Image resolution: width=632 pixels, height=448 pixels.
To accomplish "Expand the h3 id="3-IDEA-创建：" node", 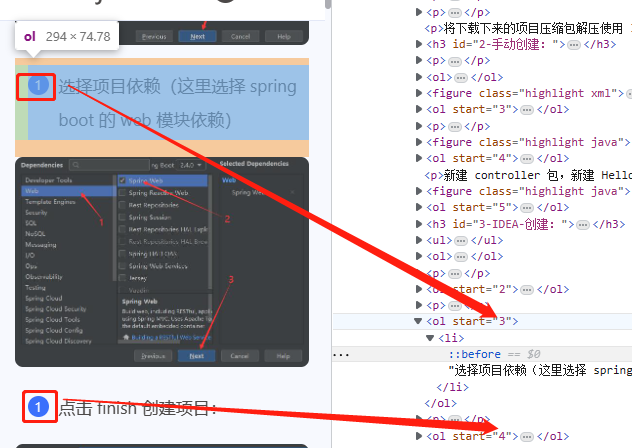I will [x=419, y=224].
